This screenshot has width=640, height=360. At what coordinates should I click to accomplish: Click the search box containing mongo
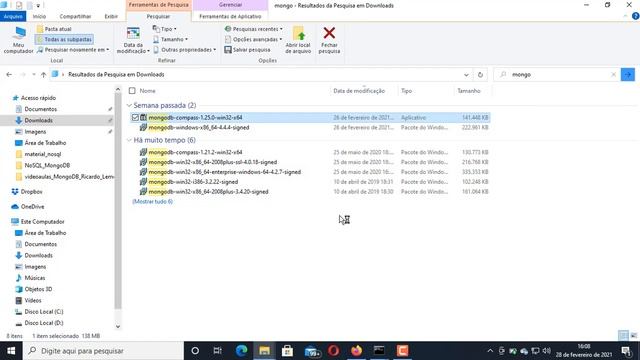tap(555, 75)
